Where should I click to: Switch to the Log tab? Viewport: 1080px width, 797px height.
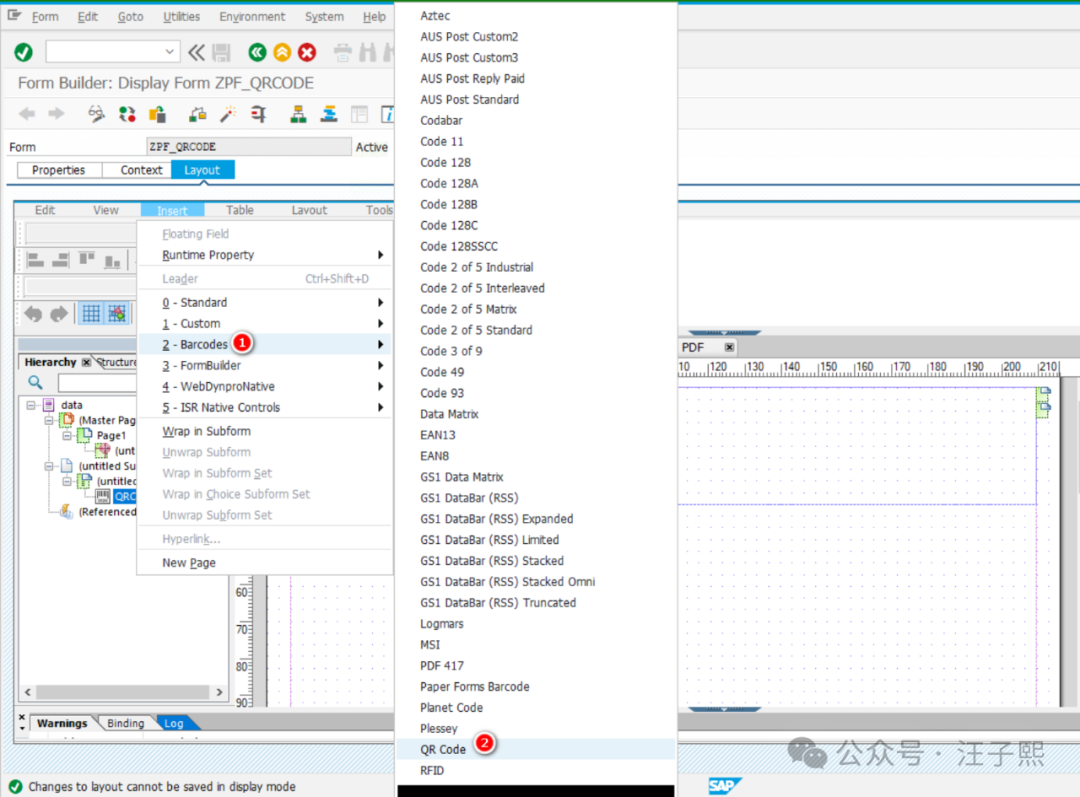click(x=174, y=723)
